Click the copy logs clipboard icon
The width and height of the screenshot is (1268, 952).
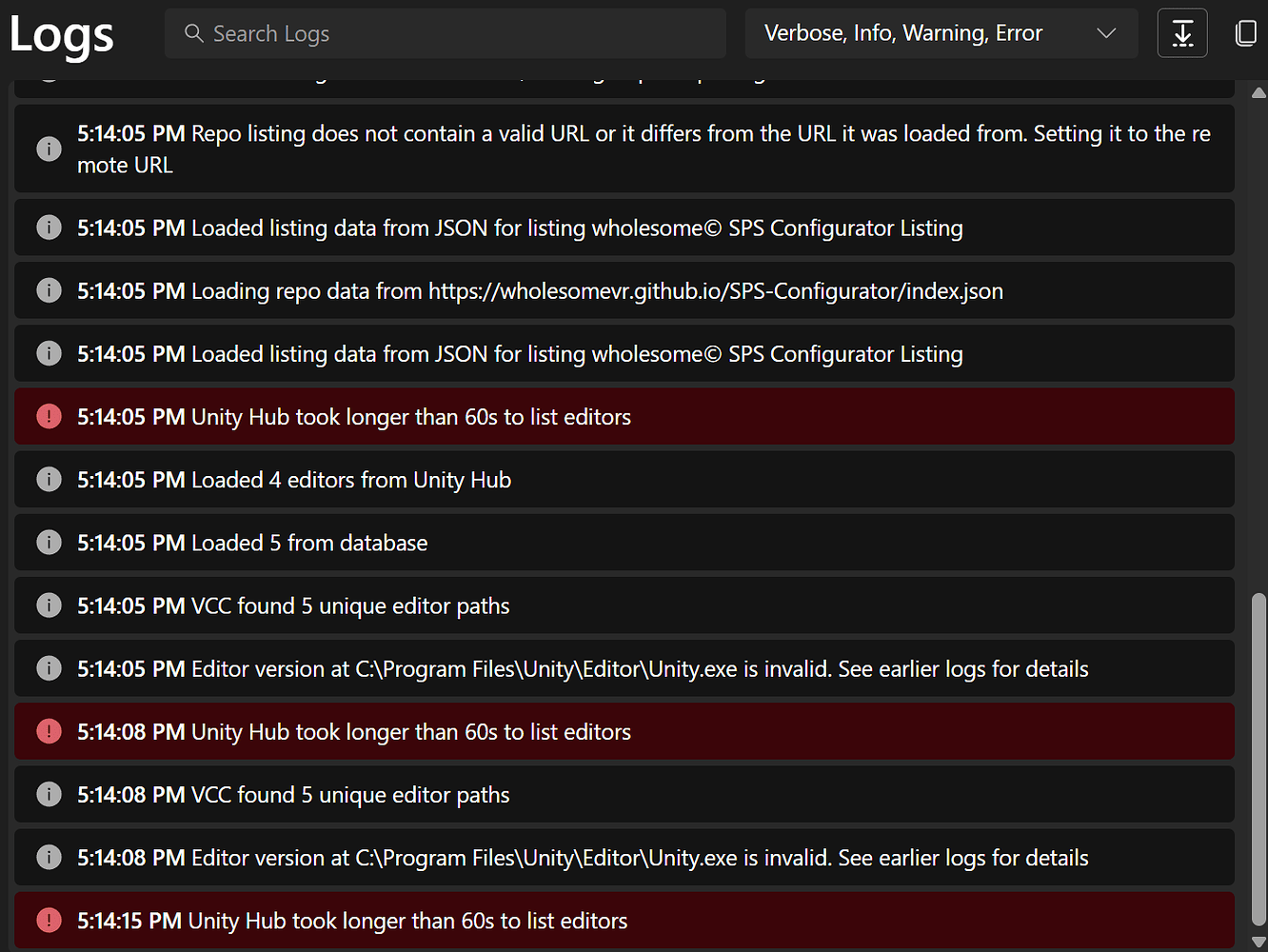tap(1245, 33)
